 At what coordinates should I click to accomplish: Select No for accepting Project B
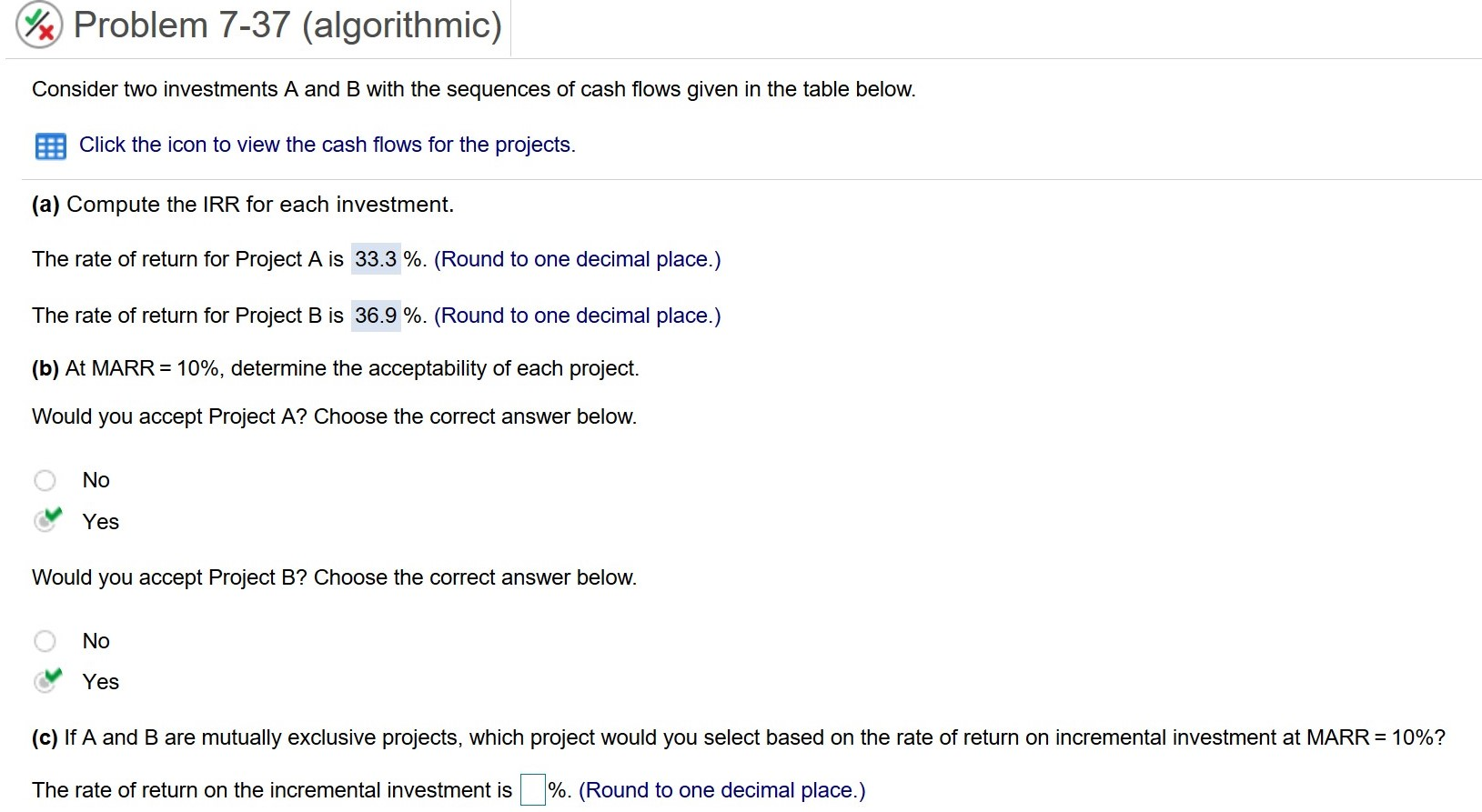[x=44, y=640]
